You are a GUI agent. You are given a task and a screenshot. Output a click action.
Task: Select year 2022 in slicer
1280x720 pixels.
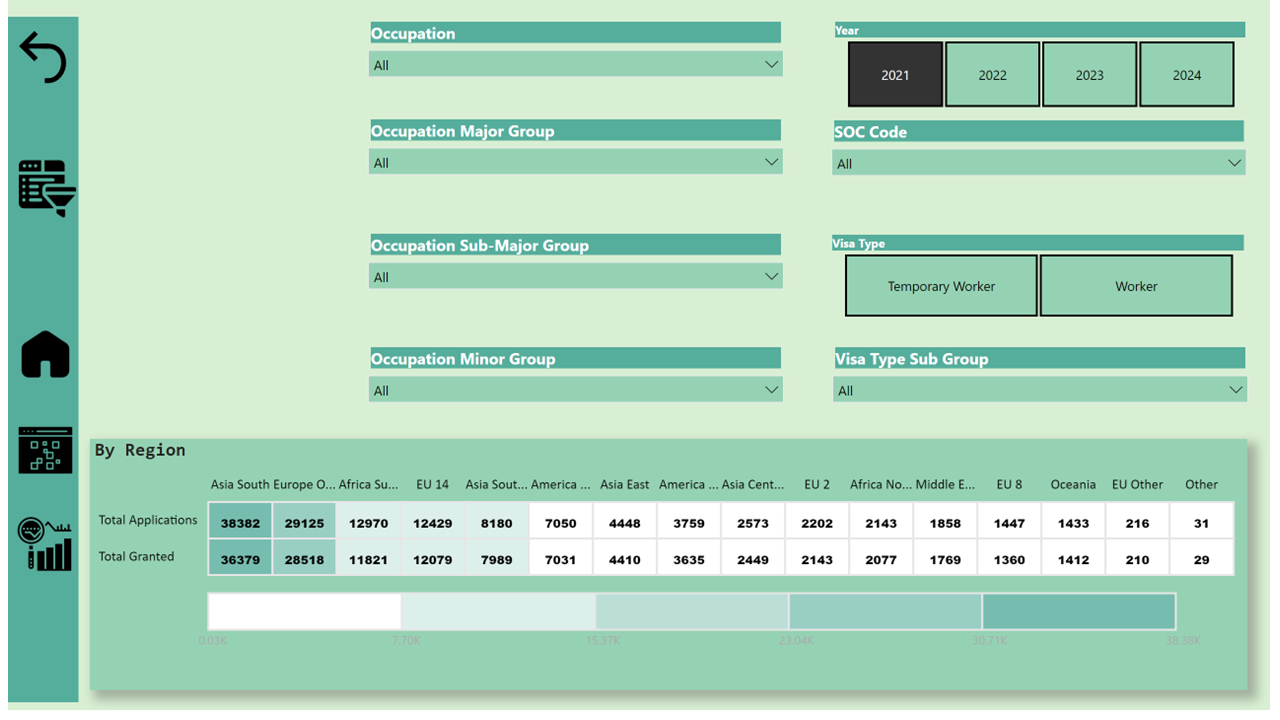tap(992, 75)
